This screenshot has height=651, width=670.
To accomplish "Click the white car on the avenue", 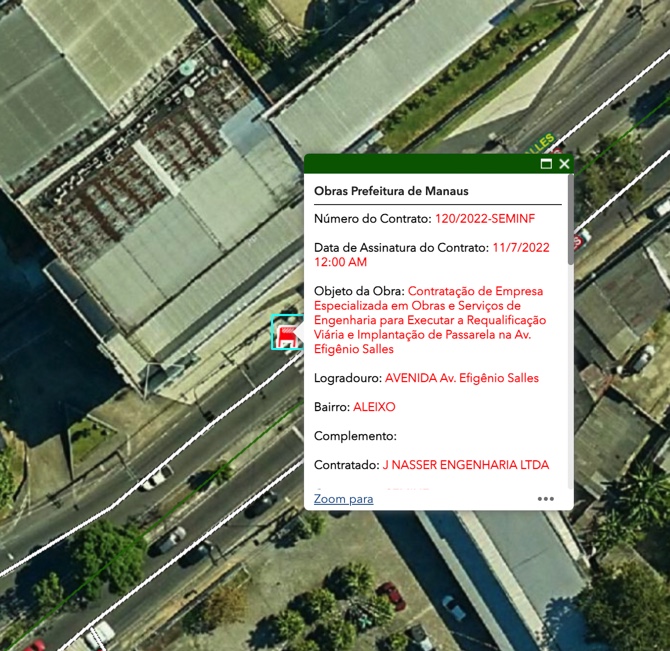I will (x=156, y=477).
